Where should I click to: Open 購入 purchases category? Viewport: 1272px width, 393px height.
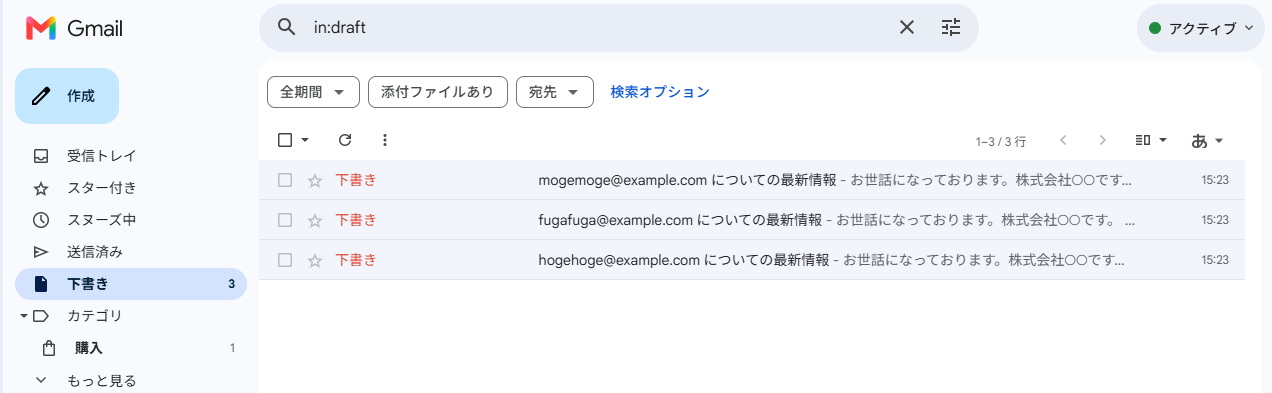click(130, 348)
